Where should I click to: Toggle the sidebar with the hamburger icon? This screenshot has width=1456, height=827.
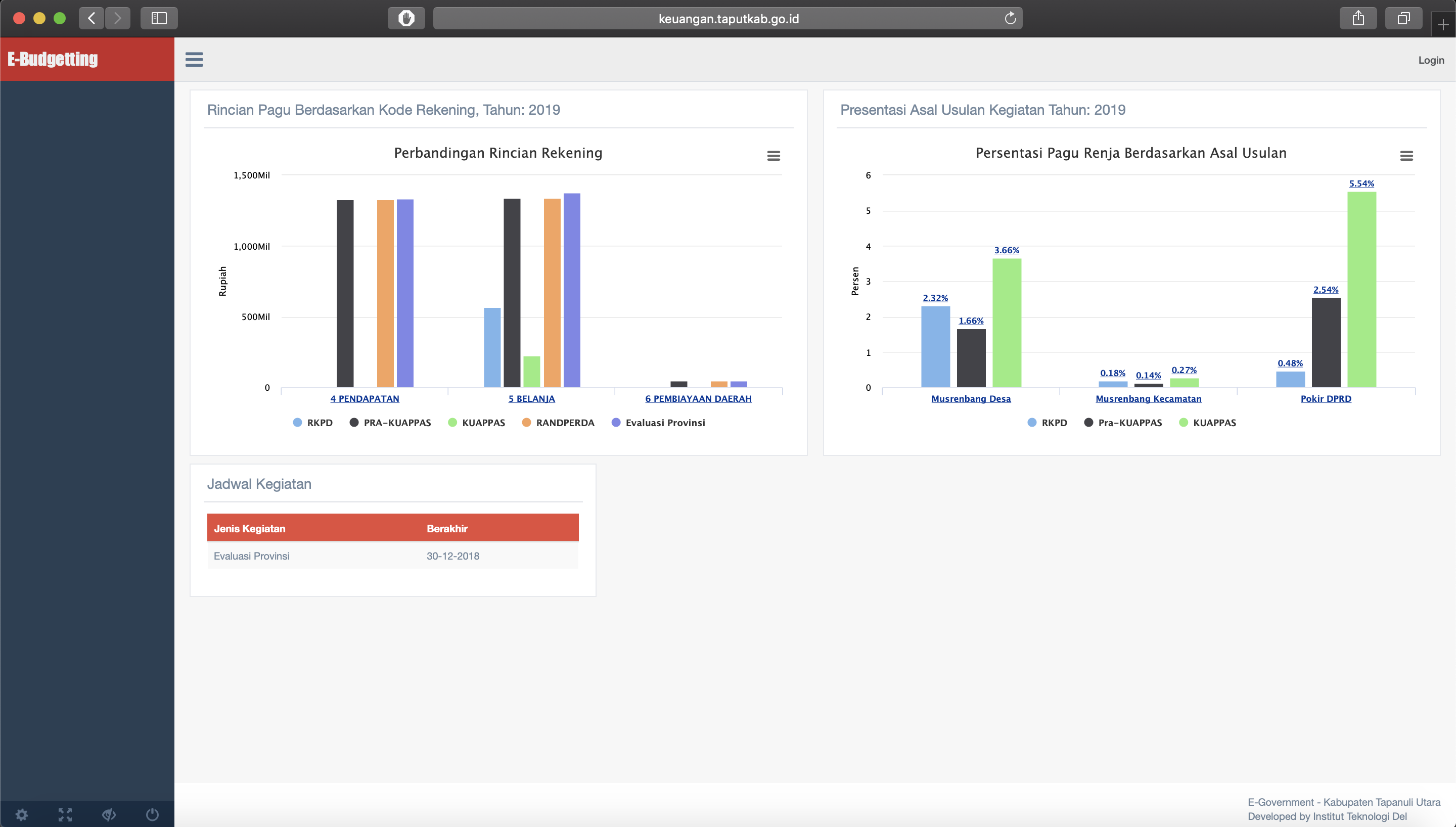tap(194, 60)
